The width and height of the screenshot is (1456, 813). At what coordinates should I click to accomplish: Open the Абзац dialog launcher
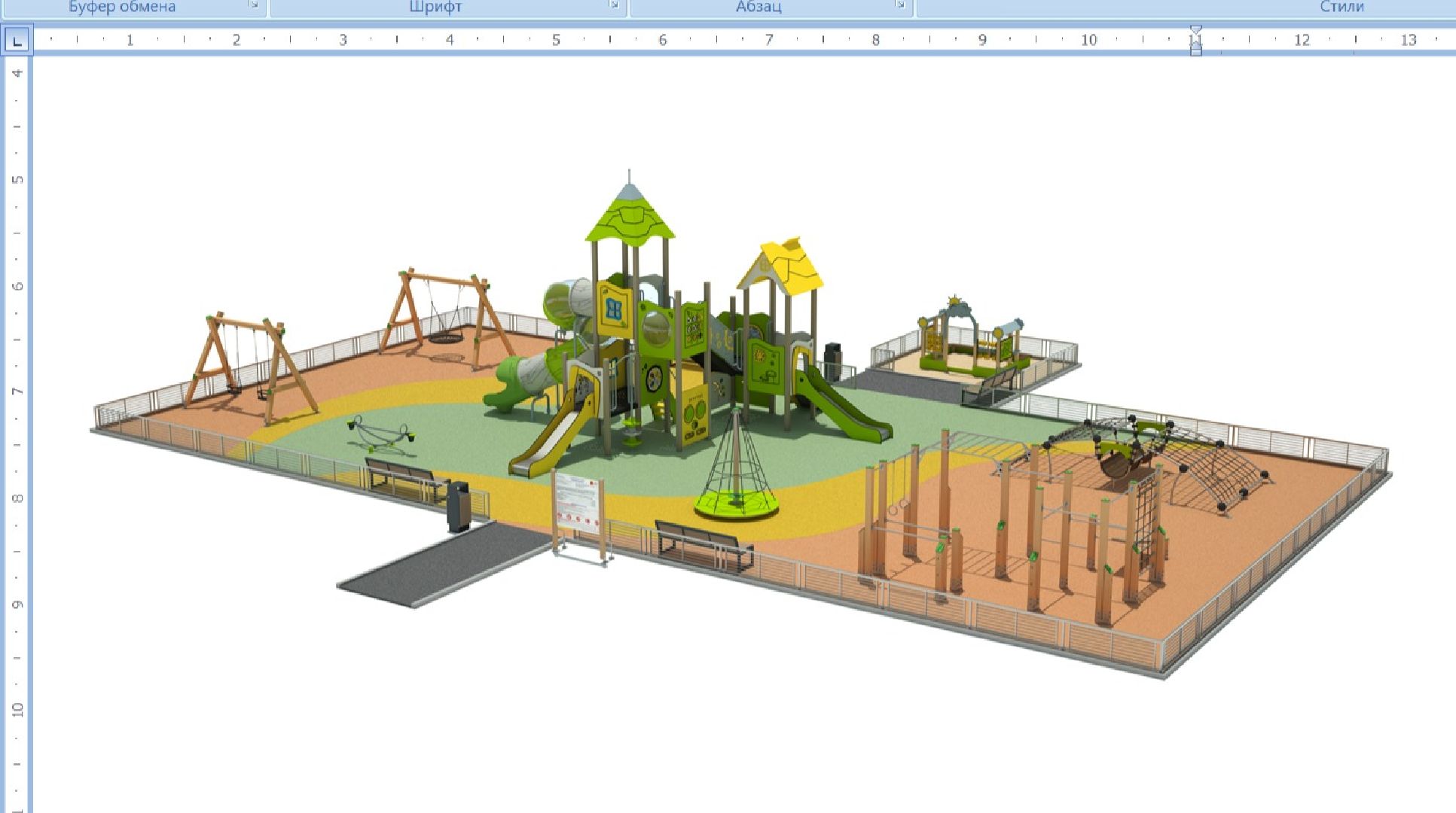[899, 5]
